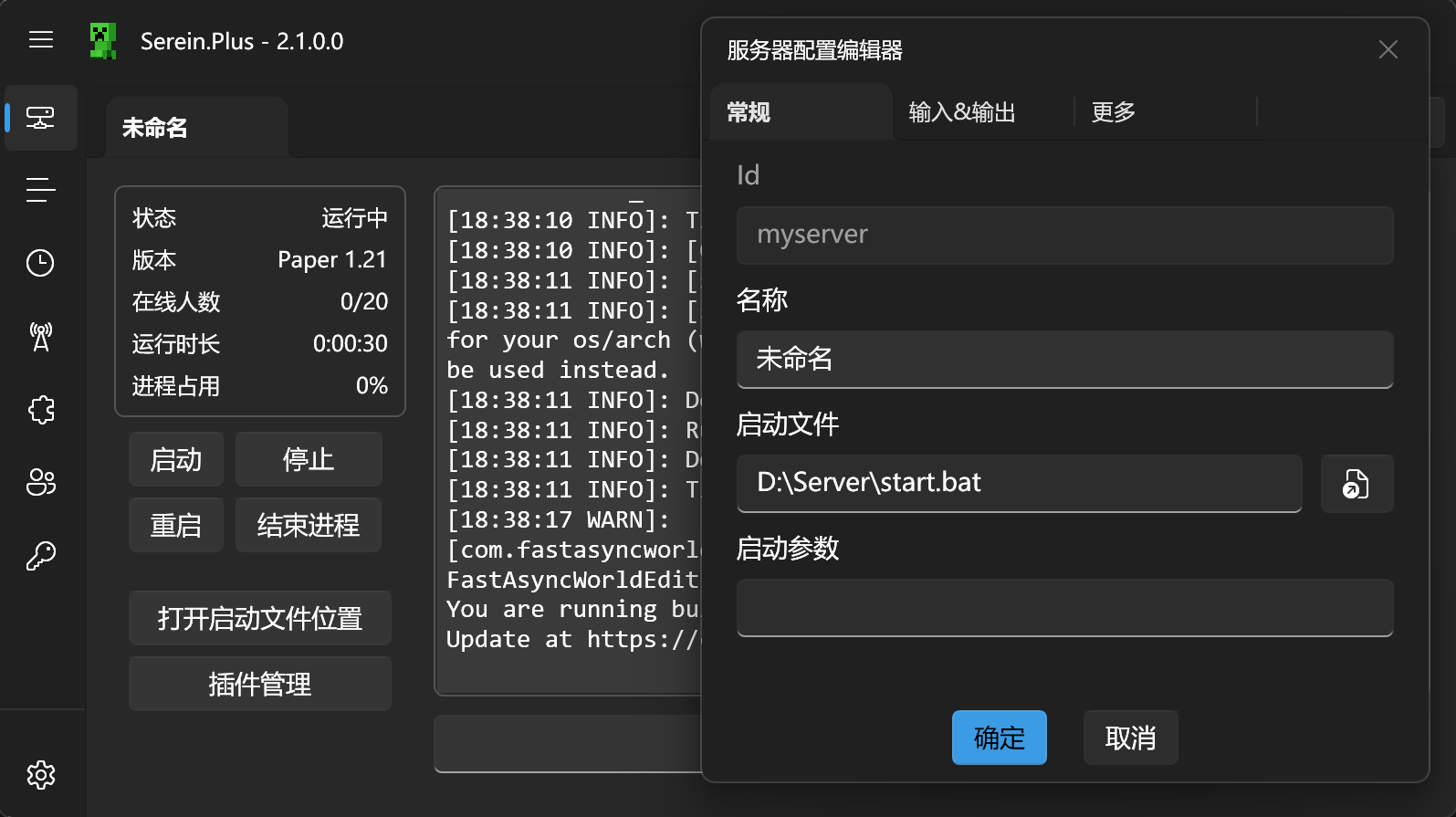Click the 服务器配置编辑器 dialog title
Image resolution: width=1456 pixels, height=817 pixels.
pos(814,50)
